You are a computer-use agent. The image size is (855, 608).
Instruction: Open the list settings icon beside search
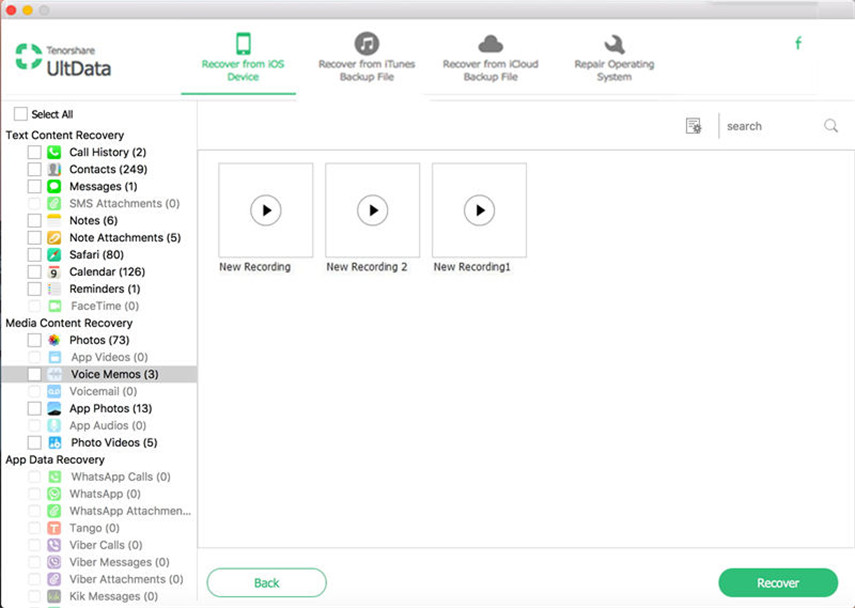pyautogui.click(x=694, y=126)
